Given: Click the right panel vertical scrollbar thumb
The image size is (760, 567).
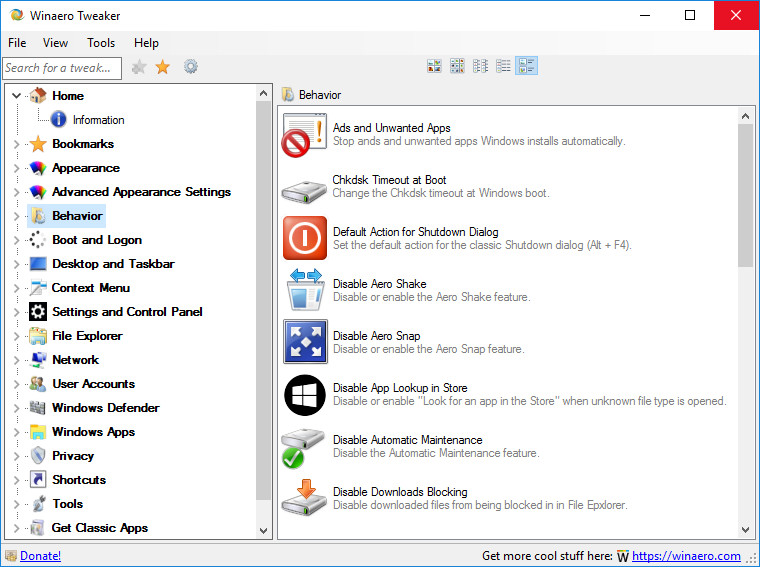Looking at the screenshot, I should (x=745, y=195).
